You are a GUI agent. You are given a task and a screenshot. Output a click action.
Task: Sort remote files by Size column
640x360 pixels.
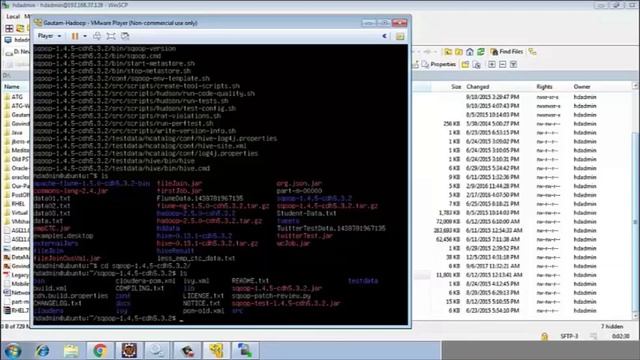click(456, 87)
